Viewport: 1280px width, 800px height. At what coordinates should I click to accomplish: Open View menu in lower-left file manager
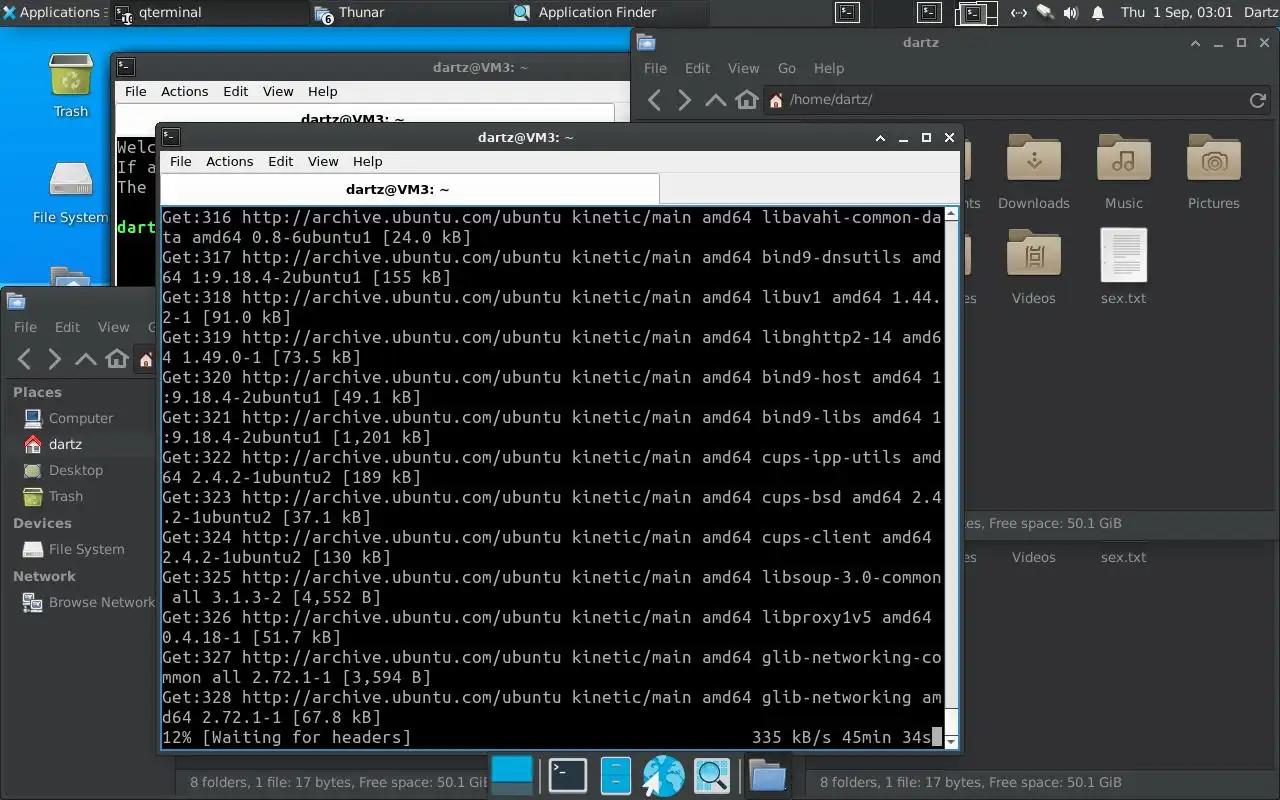click(x=113, y=327)
